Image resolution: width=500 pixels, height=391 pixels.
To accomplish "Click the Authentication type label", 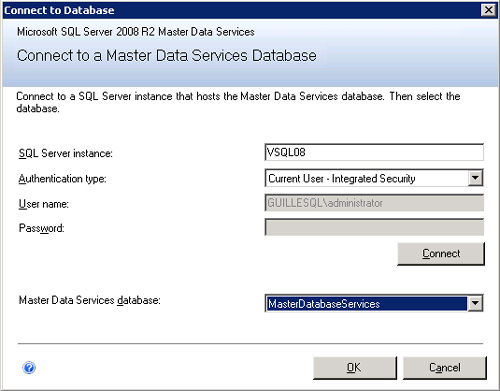I will pos(62,179).
